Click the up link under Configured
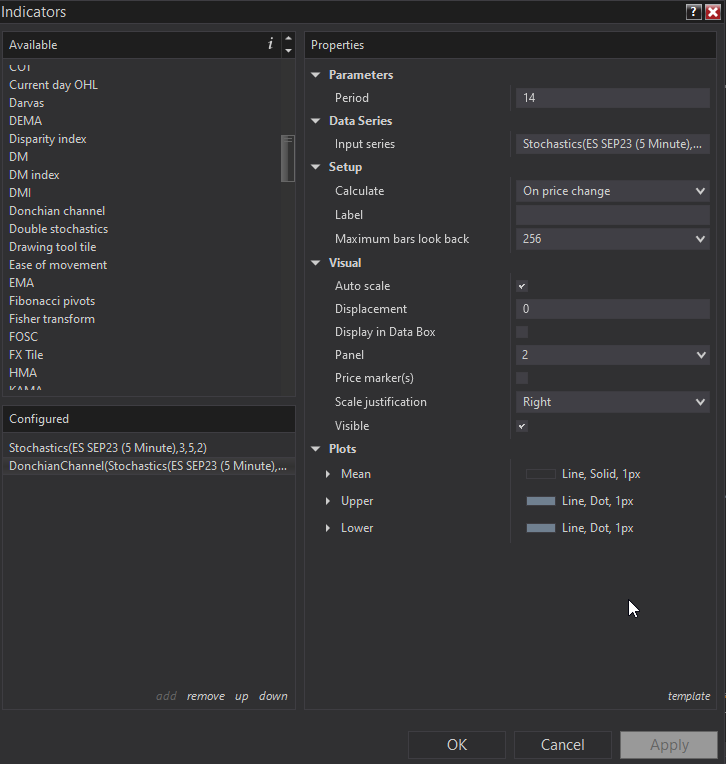The image size is (726, 764). click(x=242, y=696)
